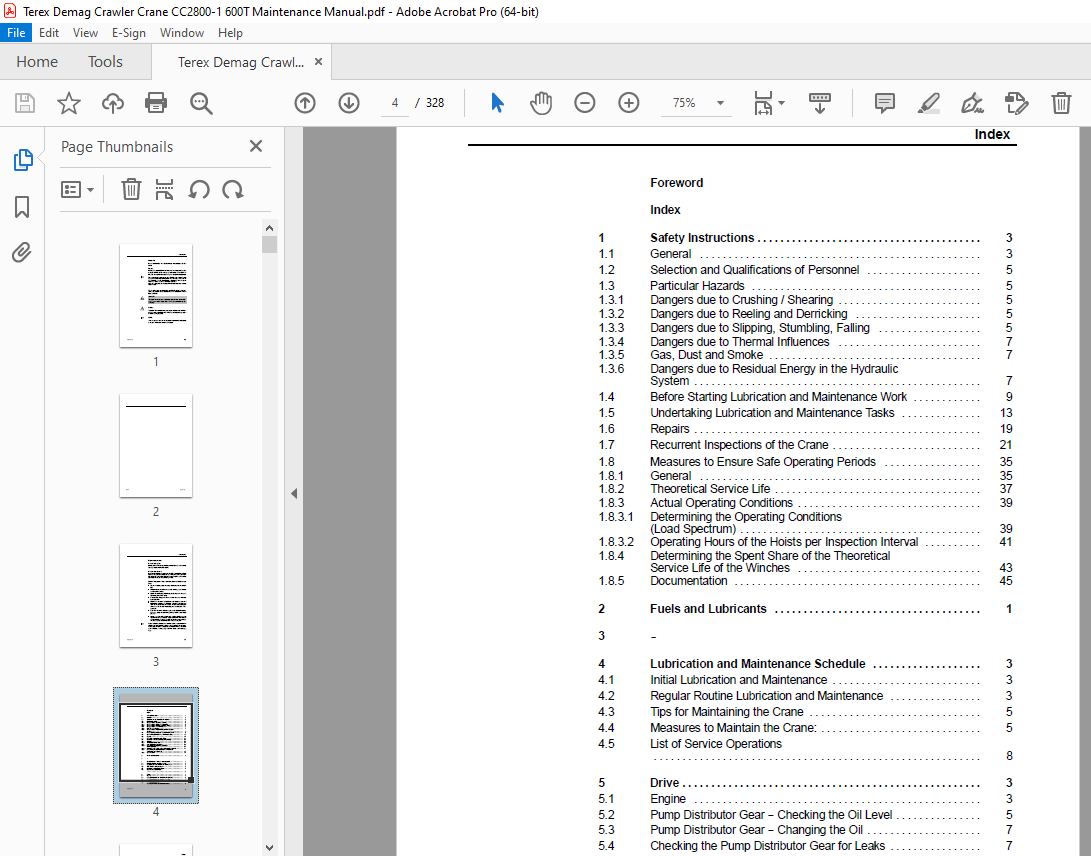Viewport: 1091px width, 856px height.
Task: Open Page Thumbnails sidebar icon
Action: pyautogui.click(x=22, y=159)
